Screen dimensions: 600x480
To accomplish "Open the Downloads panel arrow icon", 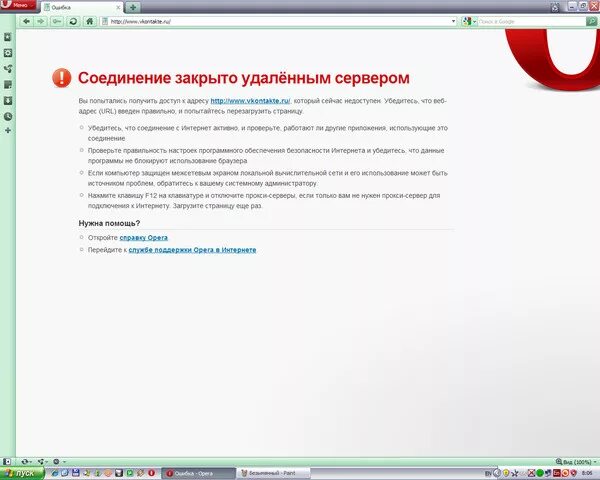I will click(8, 101).
